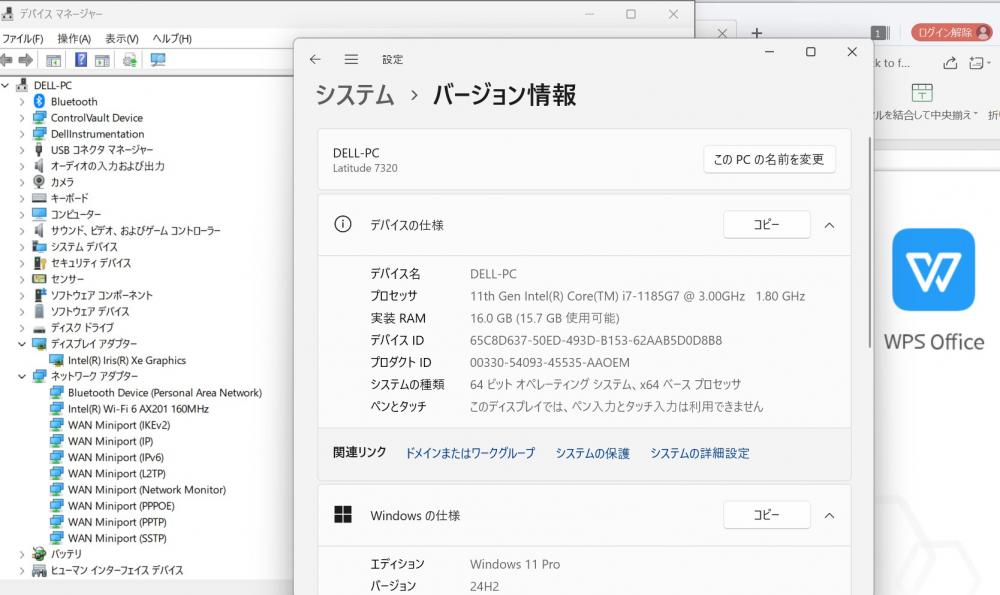1000x595 pixels.
Task: Click the プロダクト ID value 00330-54093-45535-AAOEM
Action: click(x=550, y=362)
